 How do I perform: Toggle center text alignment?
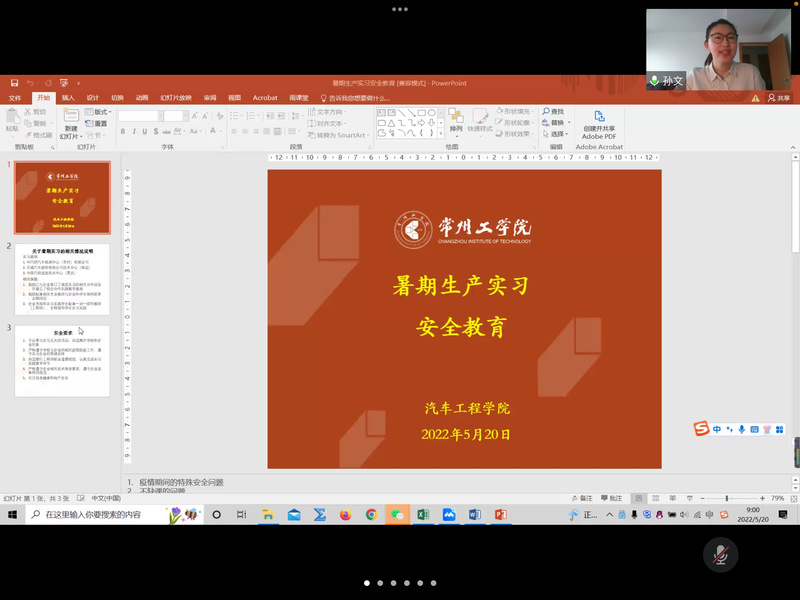pos(245,132)
